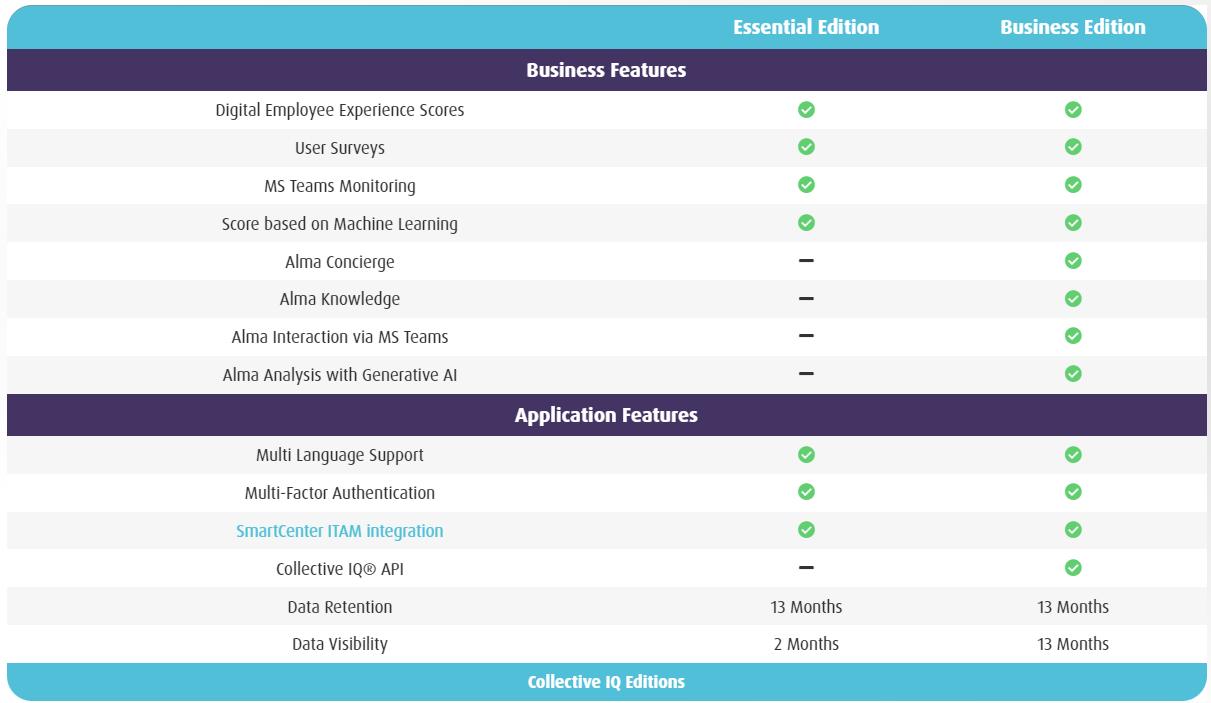Click Essential Edition checkmark for MS Teams Monitoring
The image size is (1211, 703).
806,185
